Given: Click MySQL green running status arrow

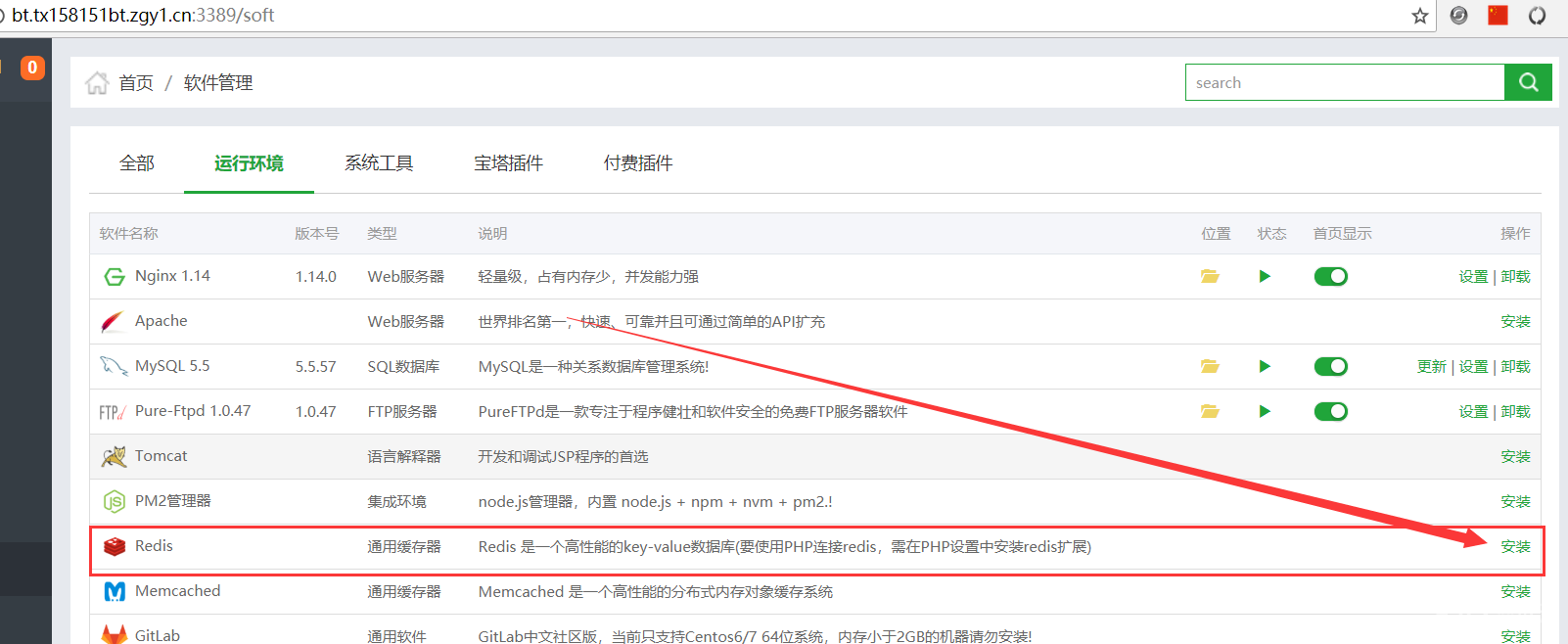Looking at the screenshot, I should pos(1265,367).
